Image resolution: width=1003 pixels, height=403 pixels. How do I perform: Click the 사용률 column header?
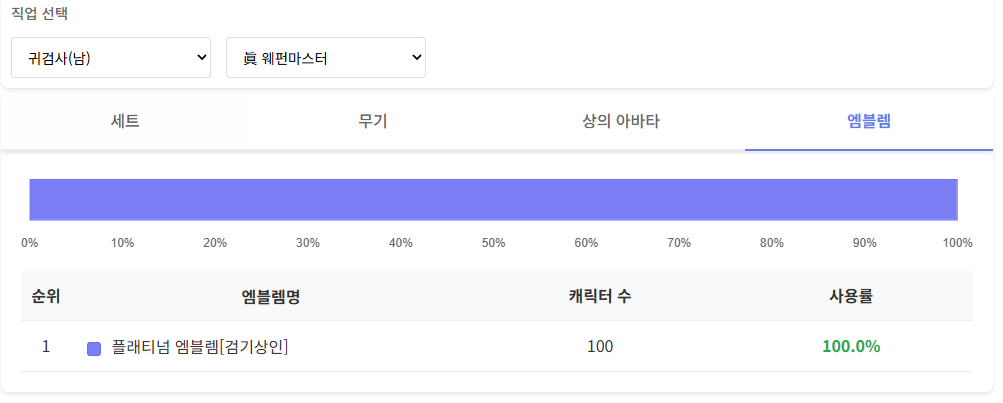851,296
